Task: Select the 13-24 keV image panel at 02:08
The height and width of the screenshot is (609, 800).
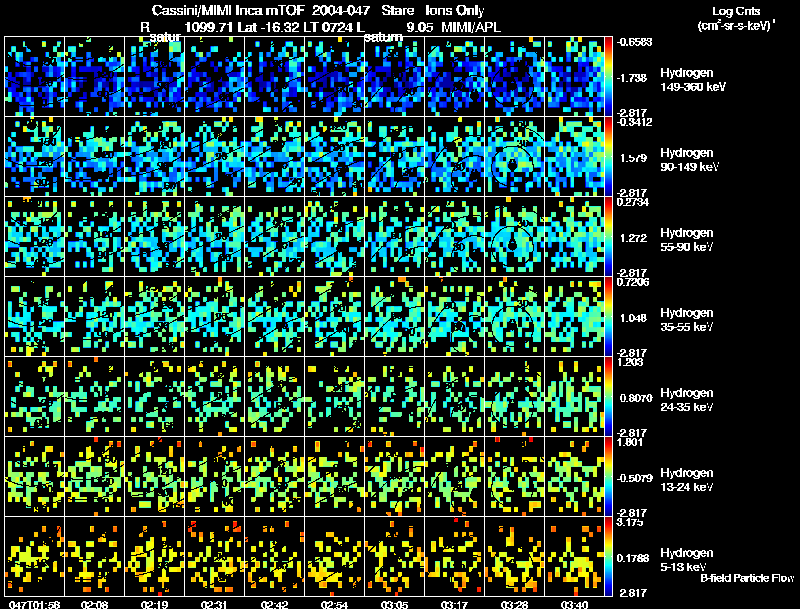Action: (x=94, y=476)
